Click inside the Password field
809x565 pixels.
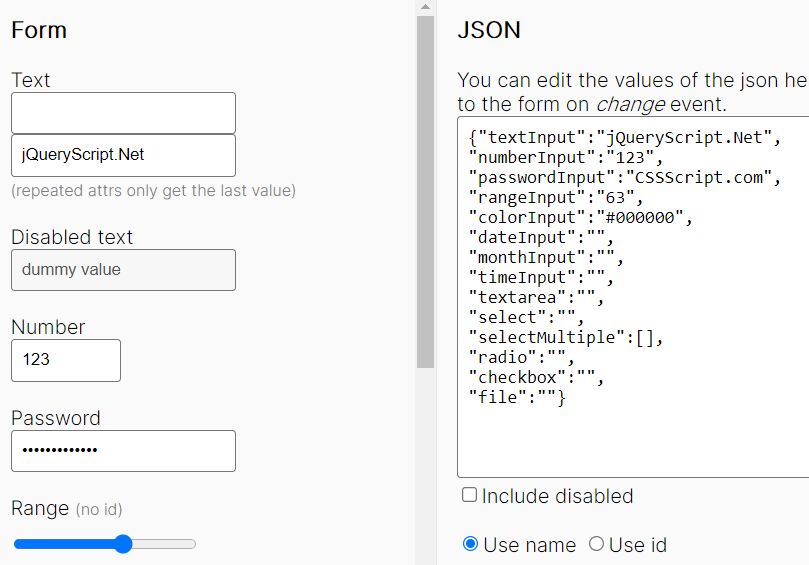click(123, 450)
